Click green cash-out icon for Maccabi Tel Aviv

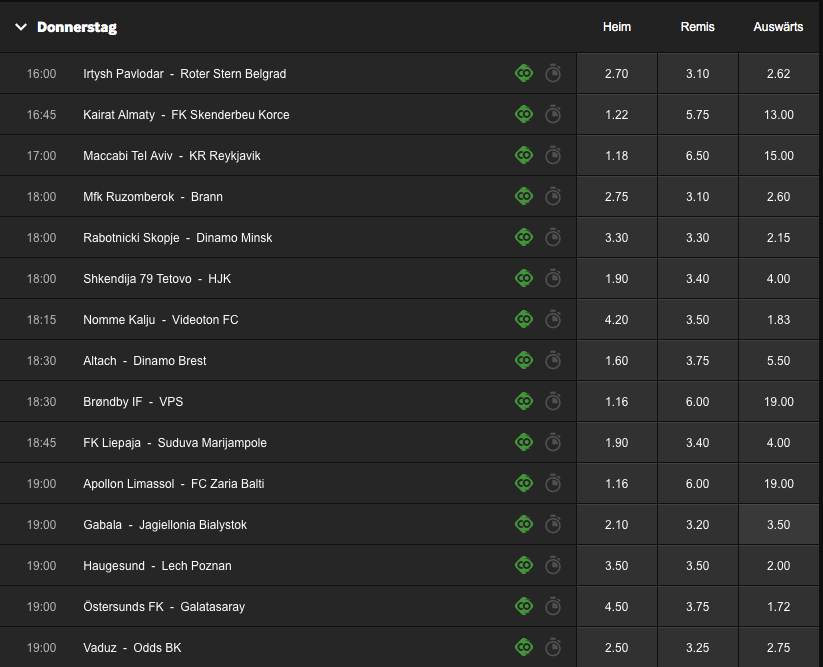point(524,155)
